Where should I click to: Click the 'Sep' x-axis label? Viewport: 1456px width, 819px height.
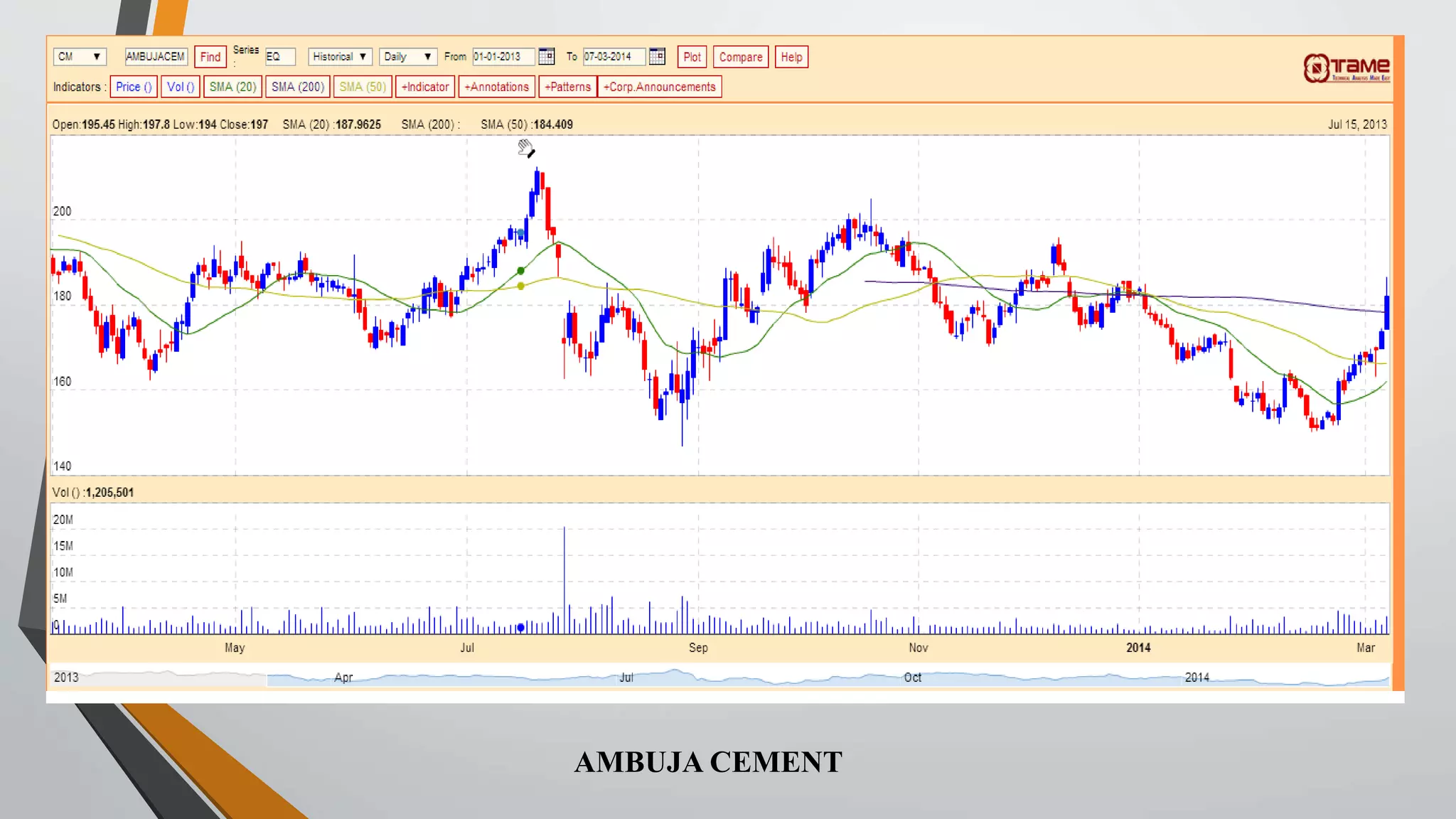point(698,648)
